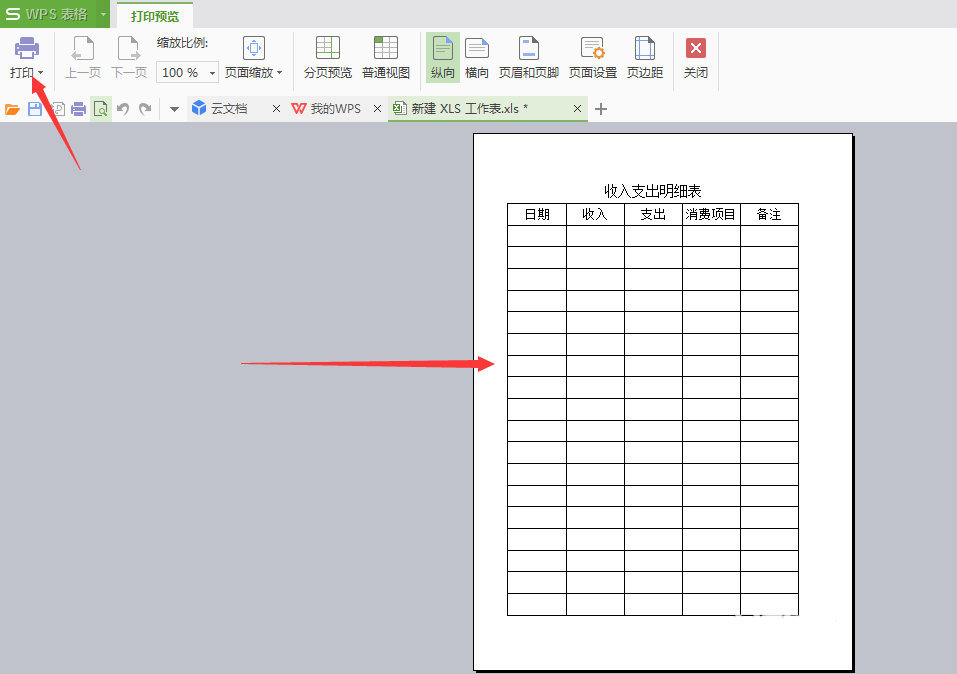Click the quick-access printer icon
Screen dimensions: 957x674
click(79, 109)
